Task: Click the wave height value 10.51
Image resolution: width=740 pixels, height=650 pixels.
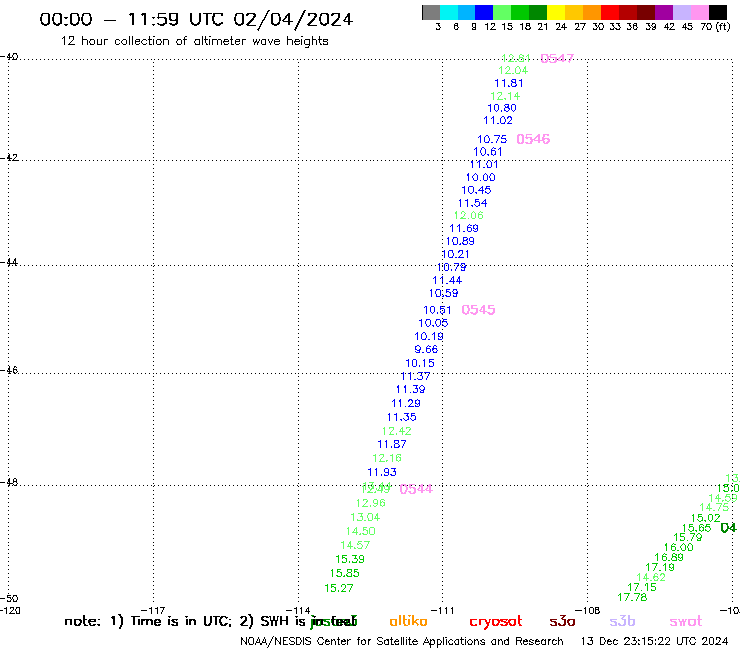Action: (x=437, y=310)
